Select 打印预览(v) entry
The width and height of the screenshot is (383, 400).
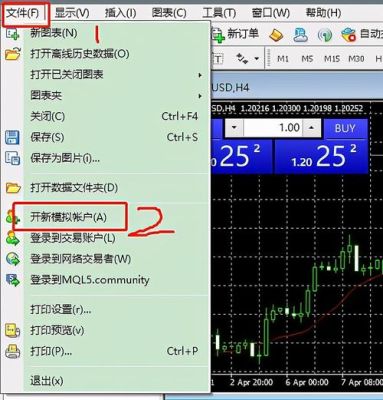117,330
